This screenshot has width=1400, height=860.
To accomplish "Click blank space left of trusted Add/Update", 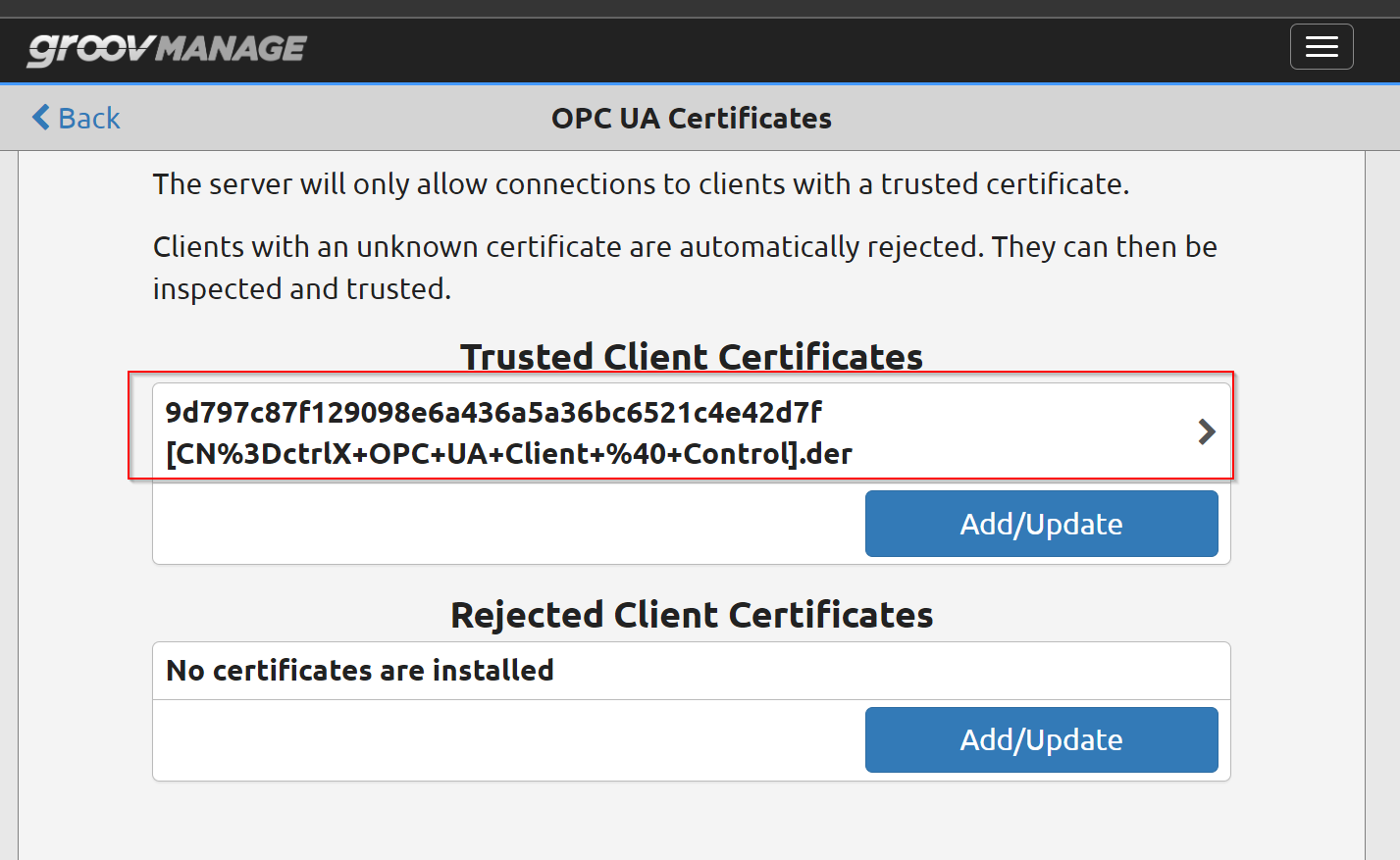I will click(x=508, y=524).
